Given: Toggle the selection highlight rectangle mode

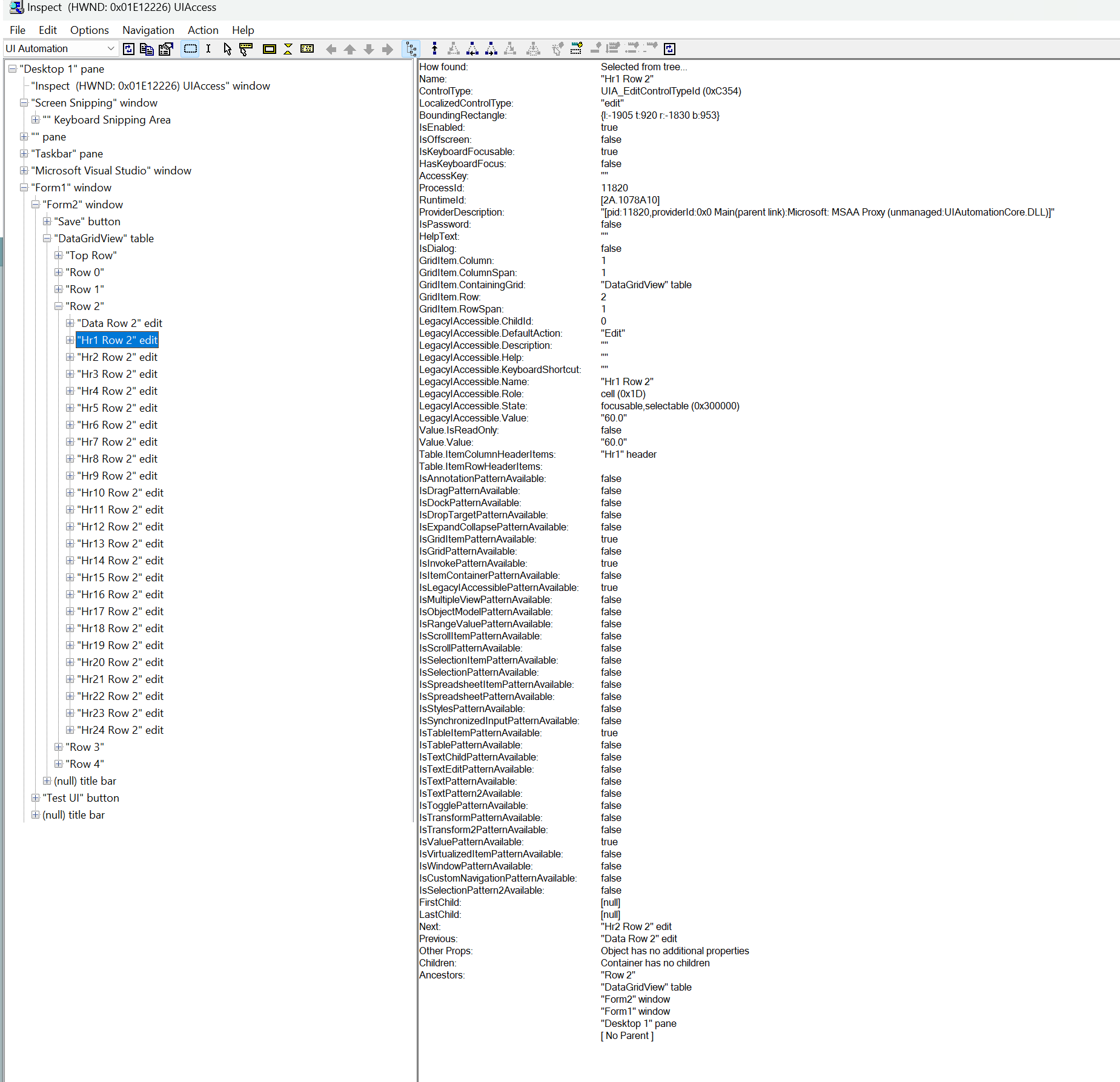Looking at the screenshot, I should [190, 48].
